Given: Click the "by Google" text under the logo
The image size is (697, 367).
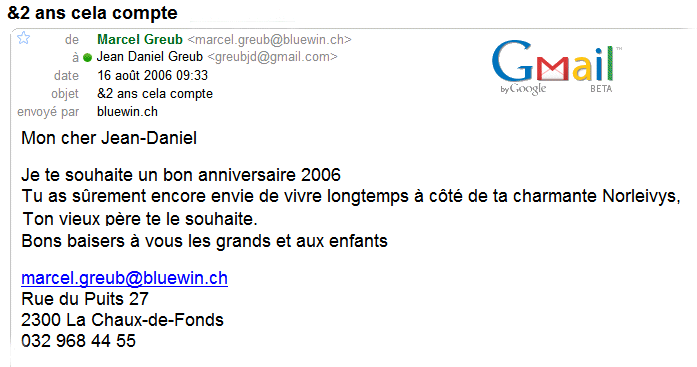Looking at the screenshot, I should pyautogui.click(x=523, y=89).
